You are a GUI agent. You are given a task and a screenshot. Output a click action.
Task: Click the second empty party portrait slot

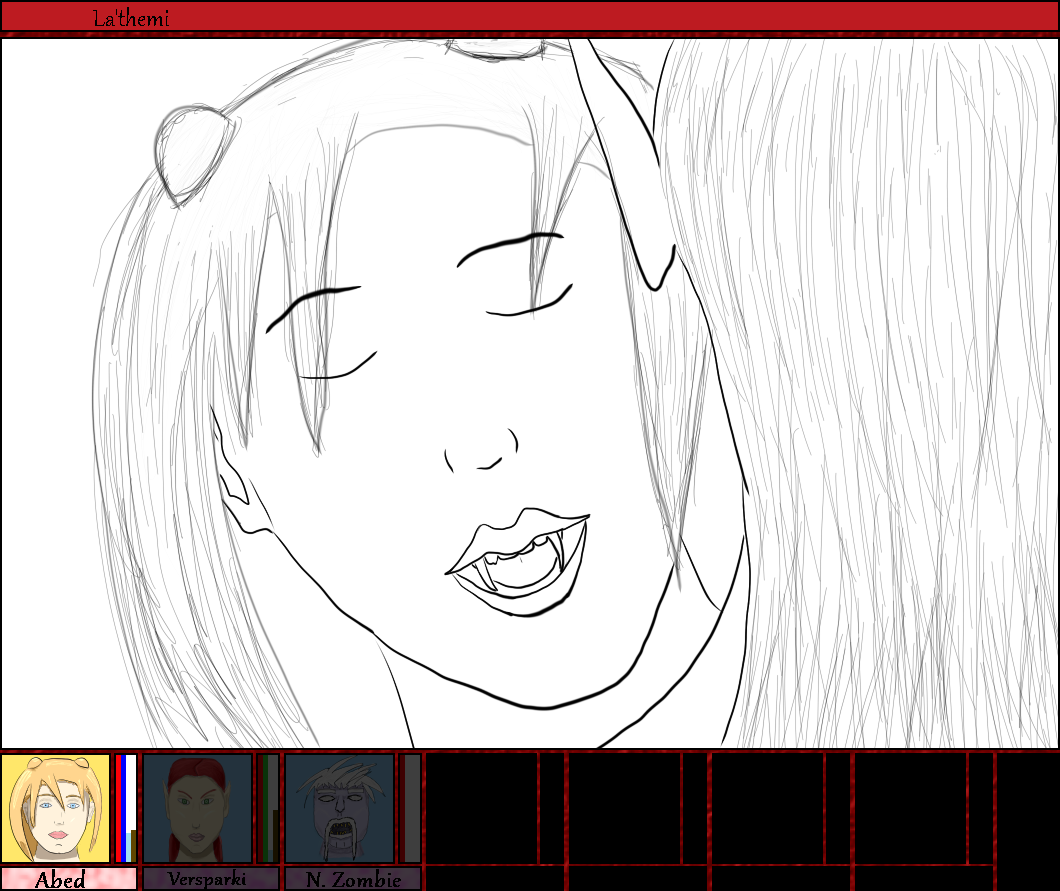(x=624, y=808)
